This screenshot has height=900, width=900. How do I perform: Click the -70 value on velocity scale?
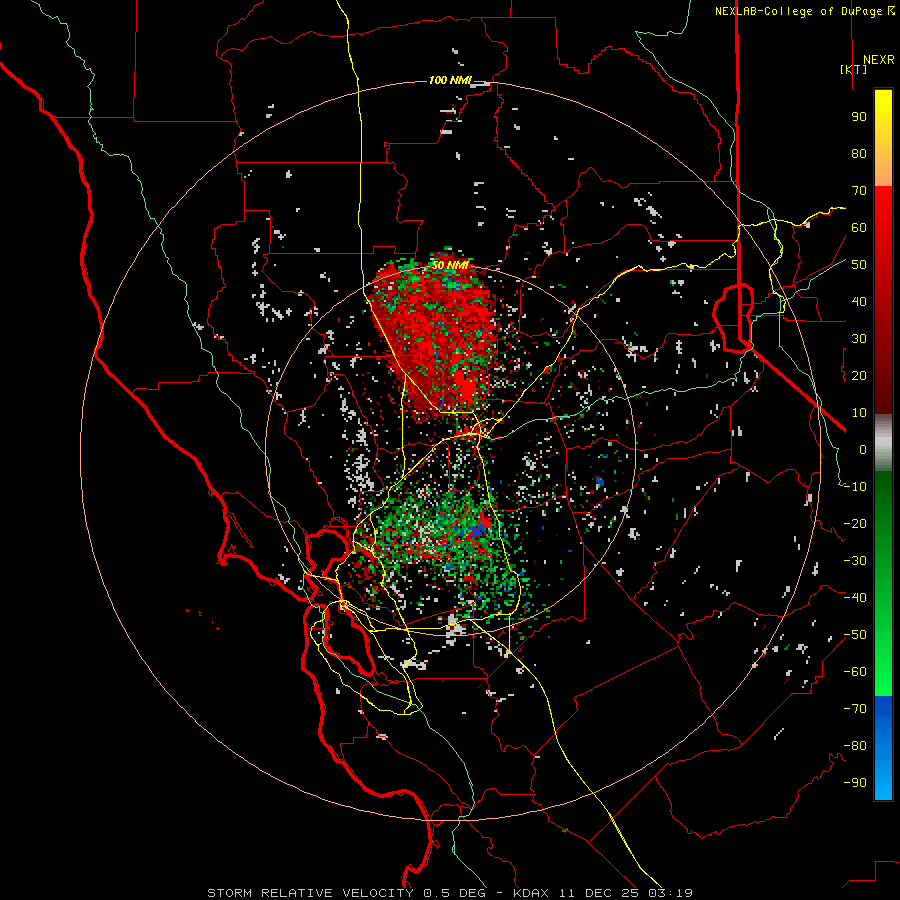pos(855,709)
